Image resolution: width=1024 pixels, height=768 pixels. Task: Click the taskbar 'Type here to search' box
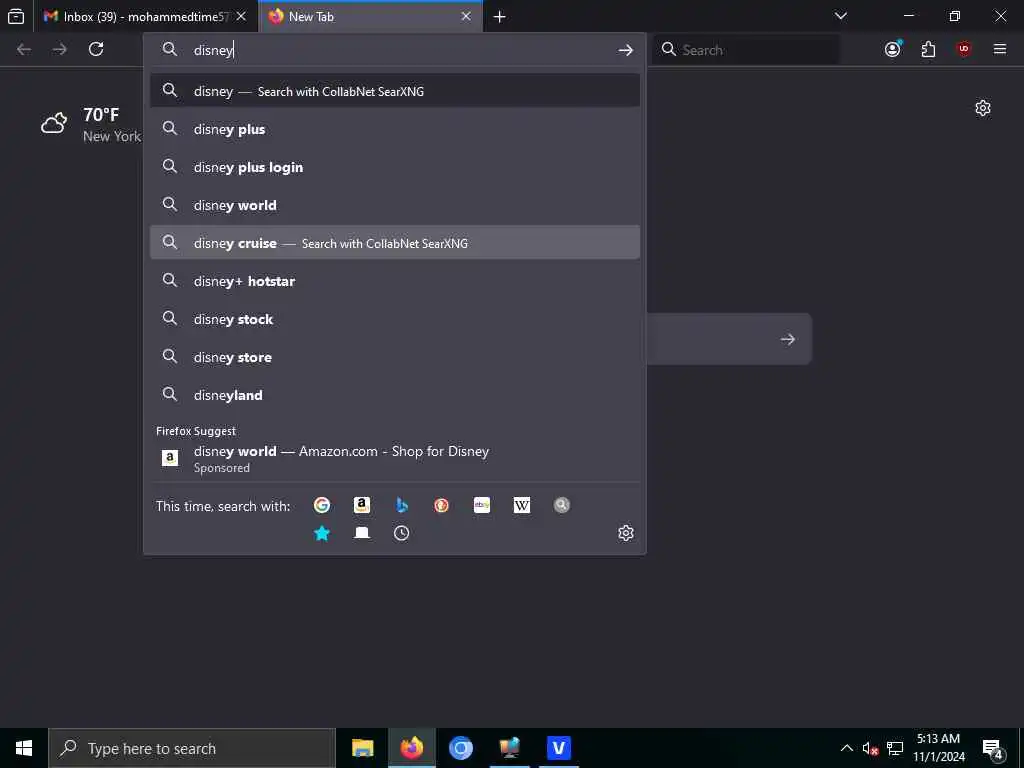tap(192, 748)
